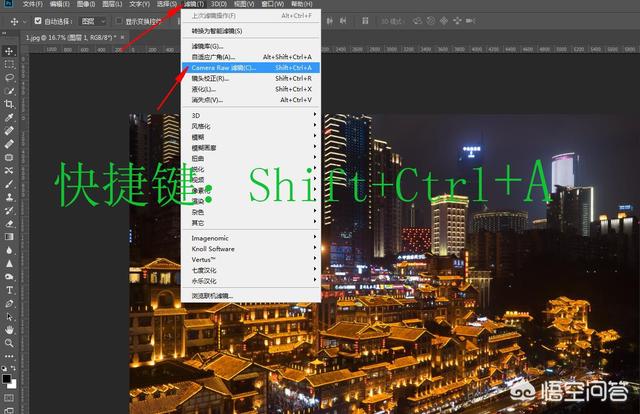This screenshot has width=640, height=414.
Task: Expand the Knoll Software submenu
Action: 251,248
